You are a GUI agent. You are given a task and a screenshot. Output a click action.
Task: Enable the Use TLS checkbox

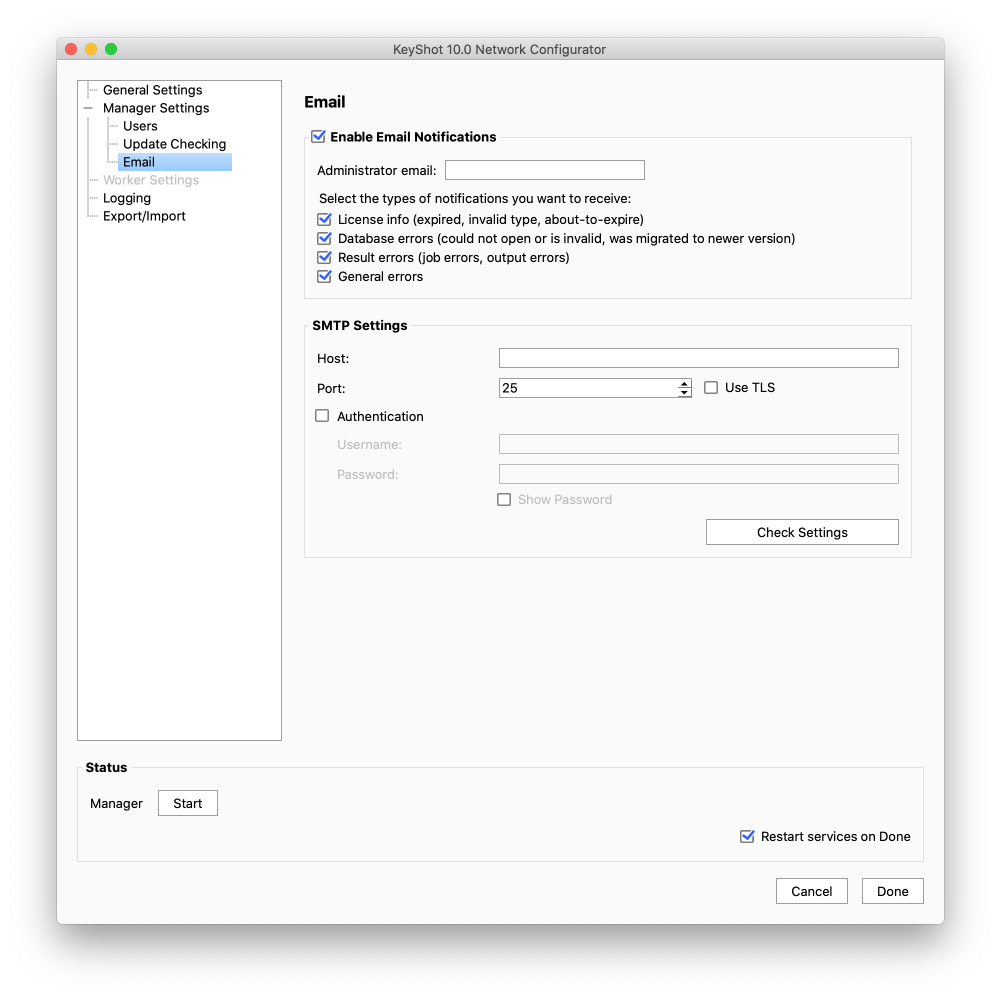click(711, 388)
